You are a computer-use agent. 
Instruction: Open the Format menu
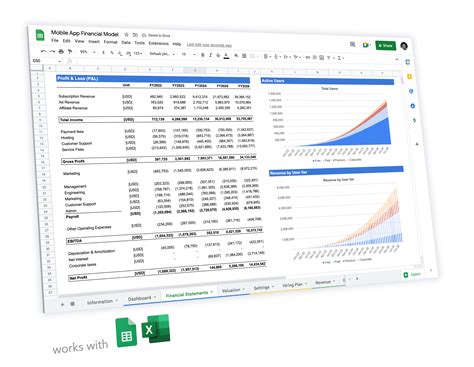click(x=110, y=42)
